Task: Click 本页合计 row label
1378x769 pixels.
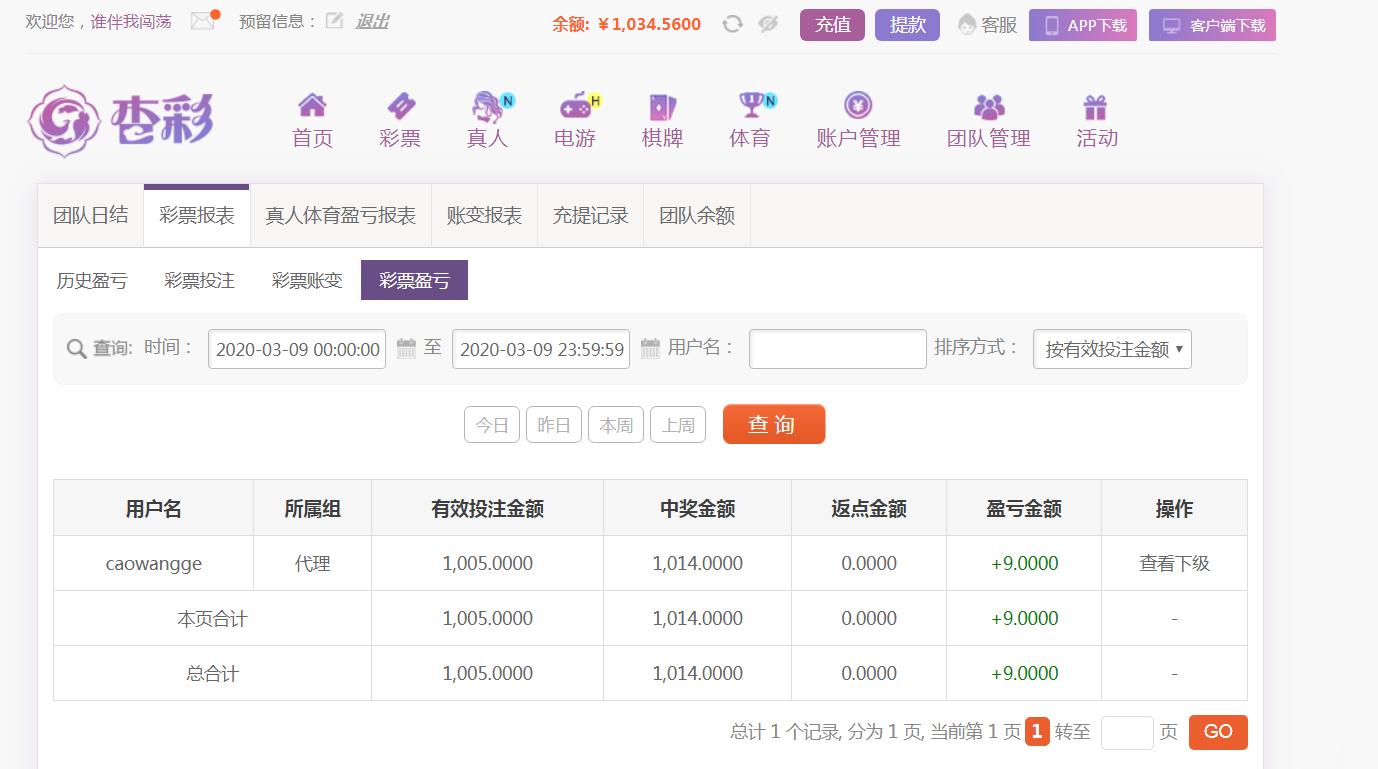Action: (x=212, y=618)
